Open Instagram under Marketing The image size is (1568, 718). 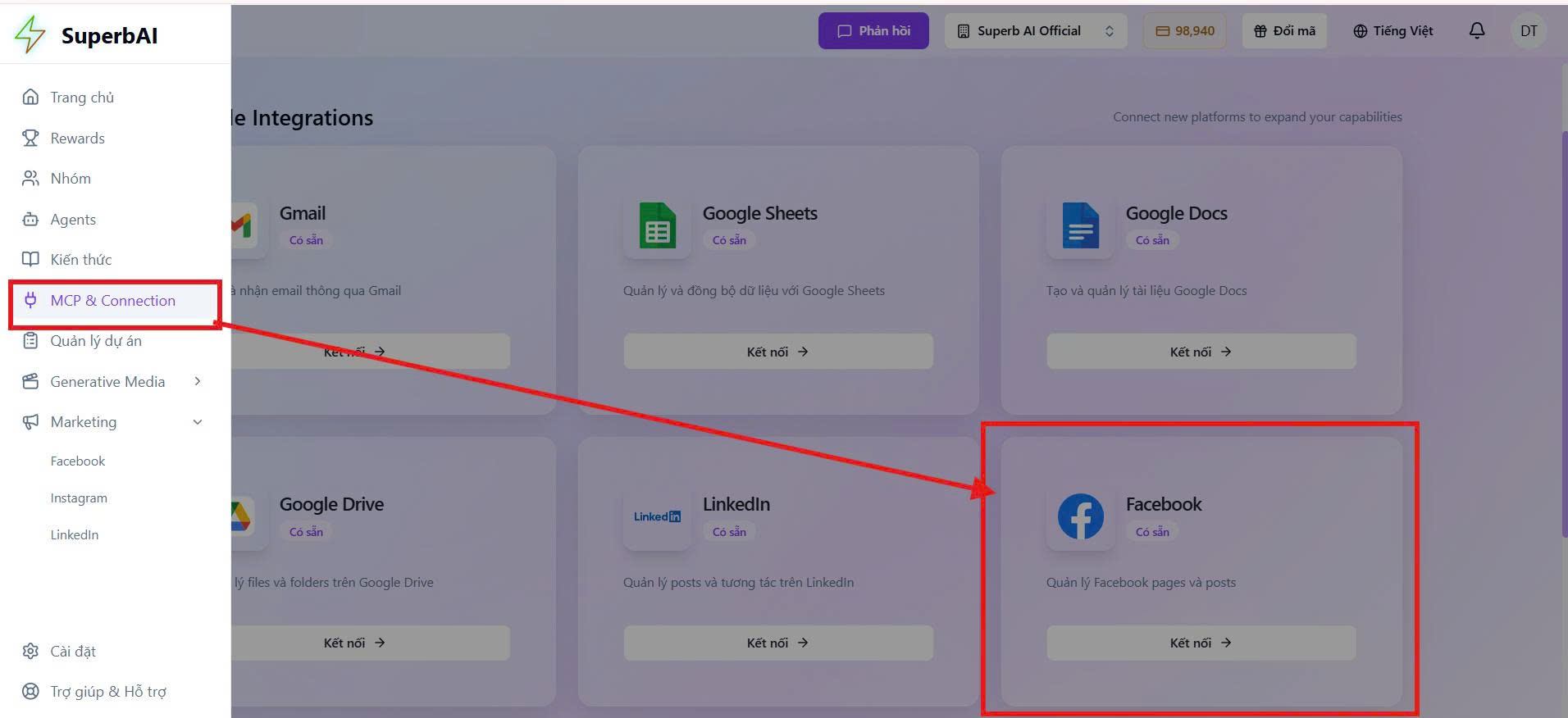[x=79, y=498]
